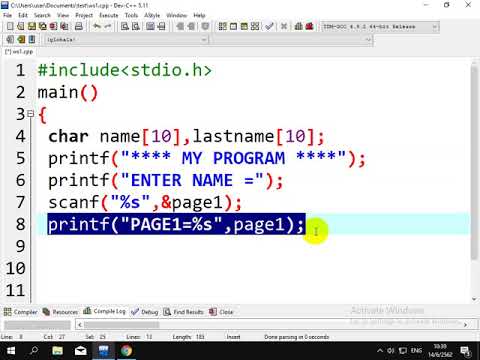Open the File menu
Screen dimensions: 480x360
point(7,15)
